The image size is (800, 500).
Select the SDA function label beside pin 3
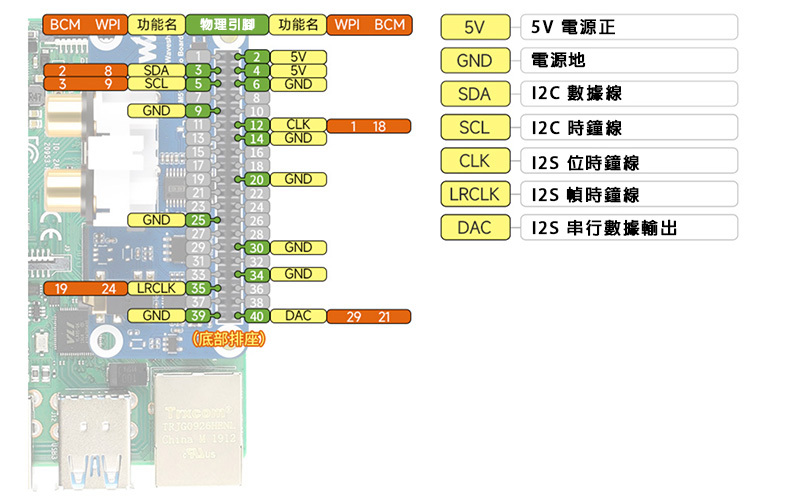[x=156, y=70]
